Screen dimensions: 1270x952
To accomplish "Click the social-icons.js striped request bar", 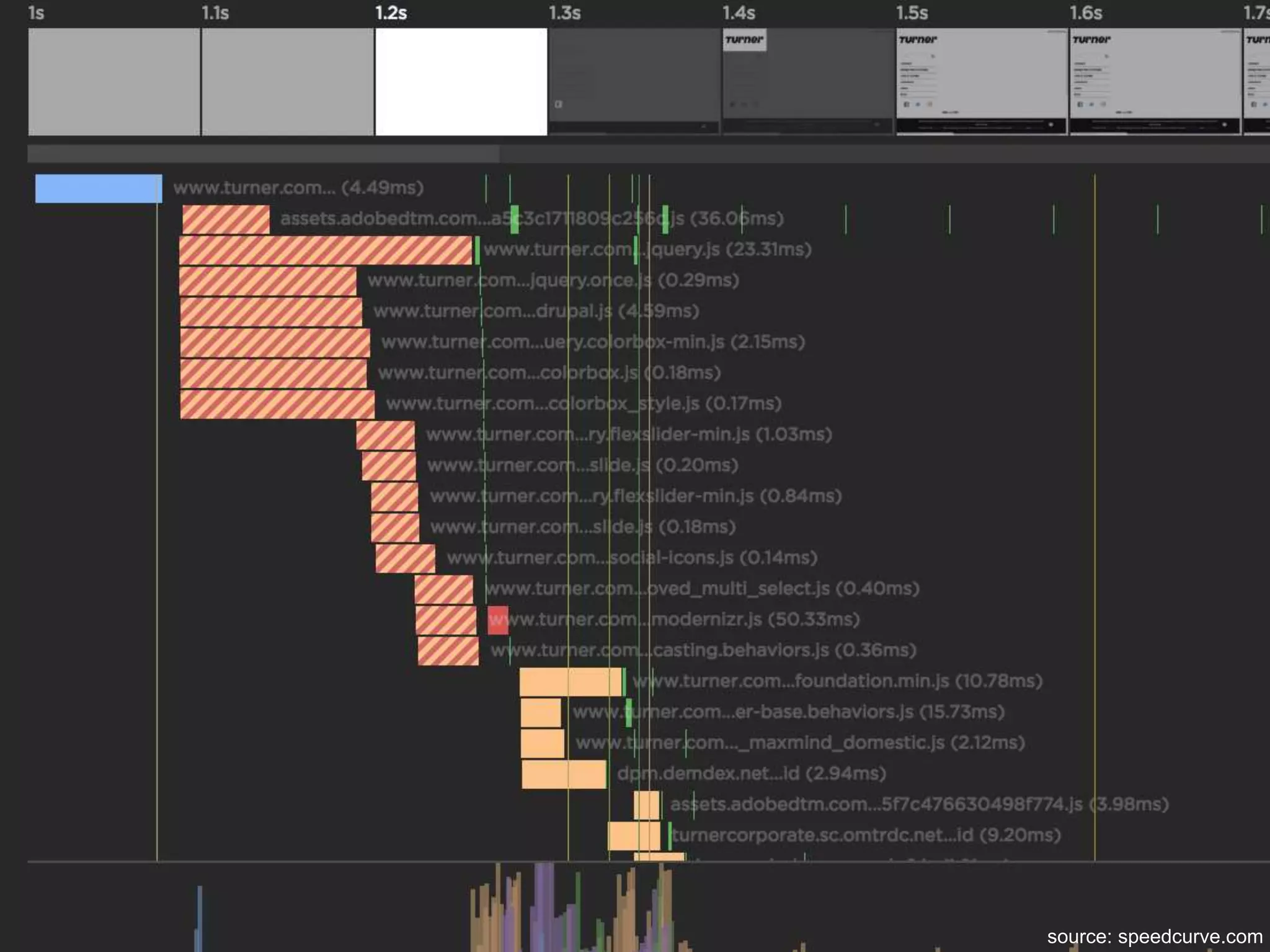I will pos(405,558).
